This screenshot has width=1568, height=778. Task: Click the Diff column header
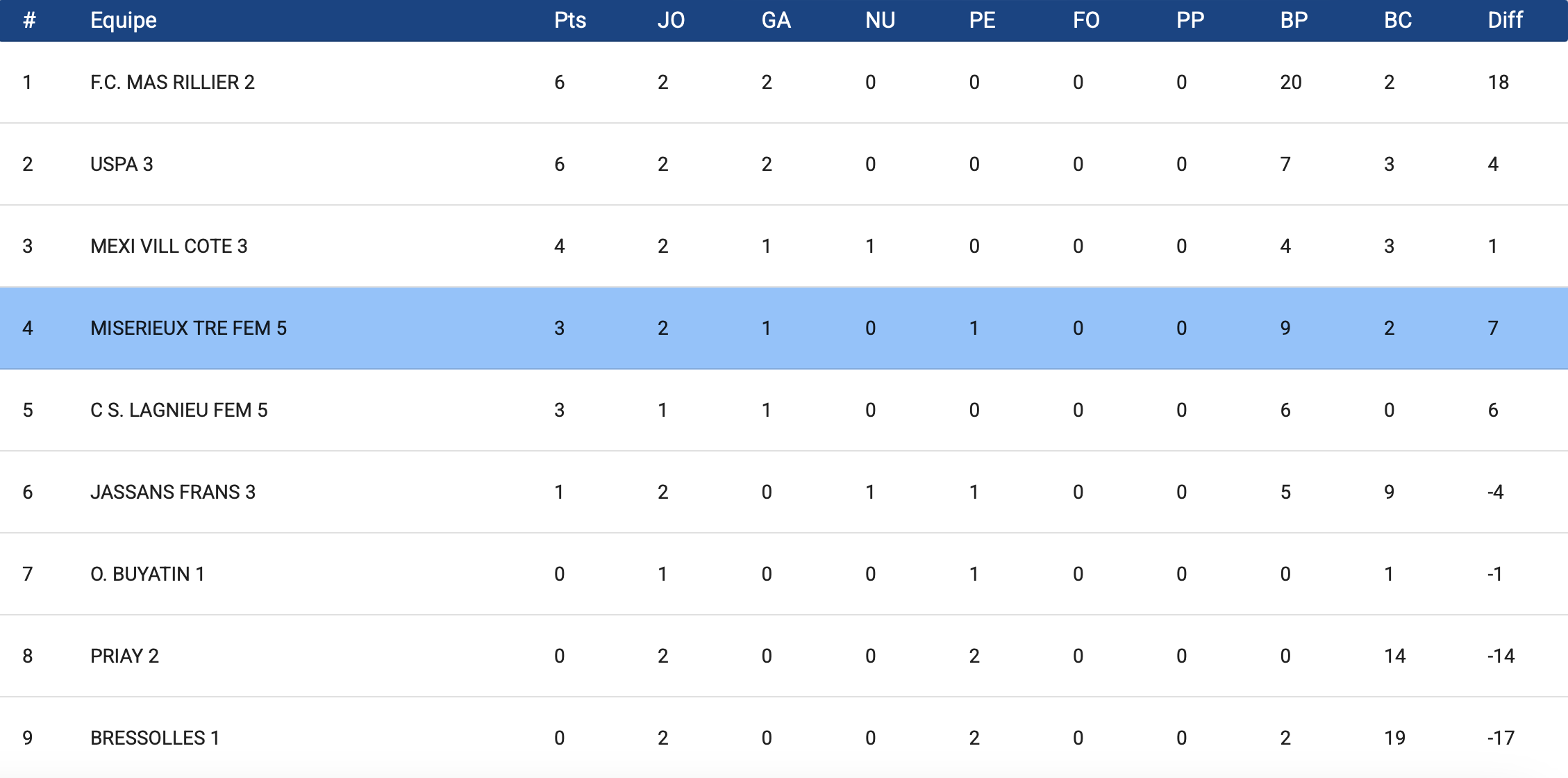pyautogui.click(x=1505, y=20)
